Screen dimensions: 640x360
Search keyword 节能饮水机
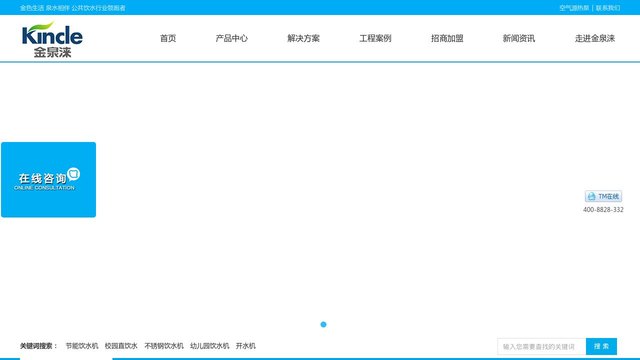click(82, 346)
